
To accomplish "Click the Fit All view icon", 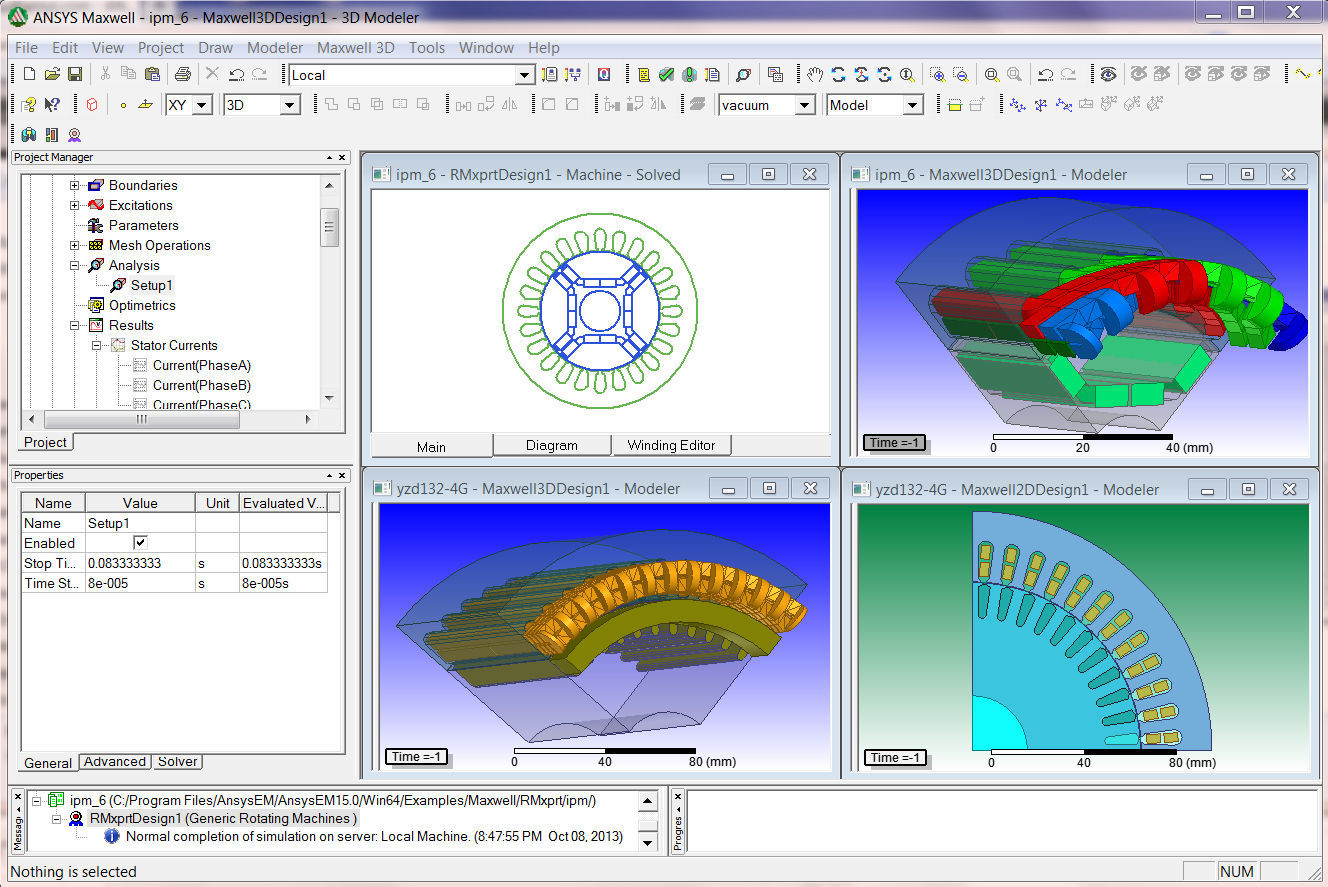I will tap(992, 73).
